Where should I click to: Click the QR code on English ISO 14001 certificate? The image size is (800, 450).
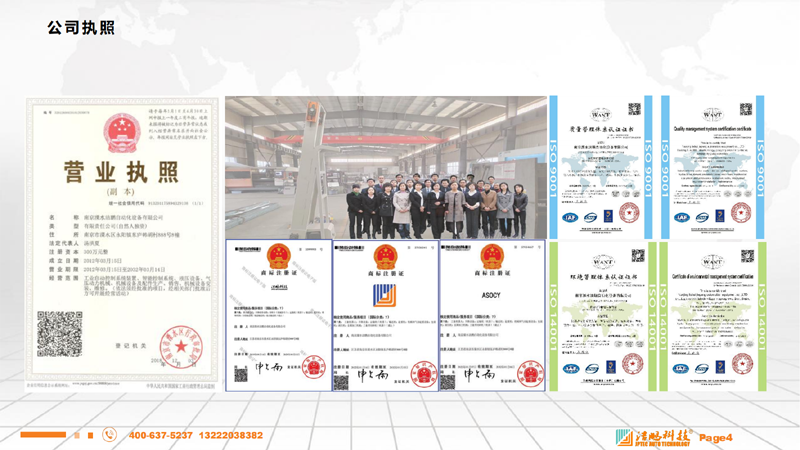coord(747,256)
